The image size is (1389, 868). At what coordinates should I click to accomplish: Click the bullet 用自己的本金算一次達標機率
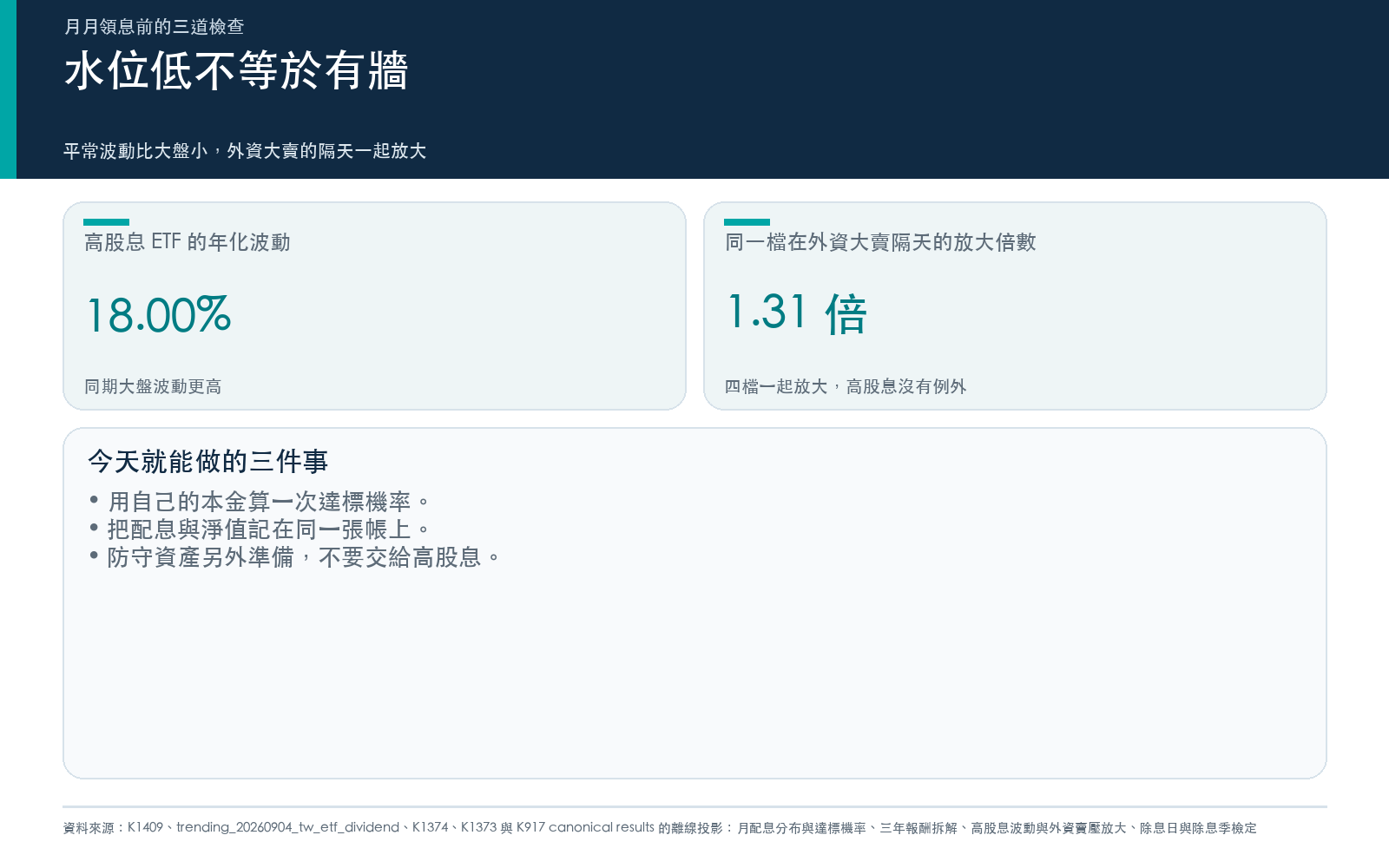pyautogui.click(x=268, y=502)
